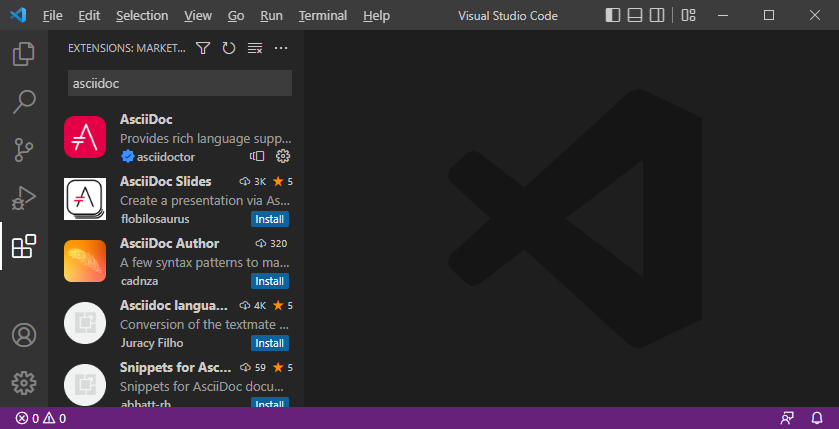The height and width of the screenshot is (429, 839).
Task: Install the Snippets for AsciiDoc extension
Action: click(x=270, y=404)
